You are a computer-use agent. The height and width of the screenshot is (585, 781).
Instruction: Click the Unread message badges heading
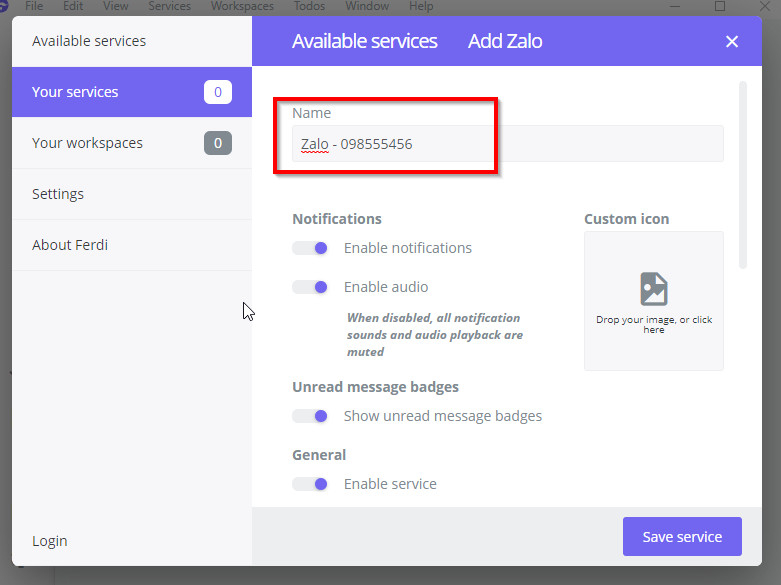point(375,387)
